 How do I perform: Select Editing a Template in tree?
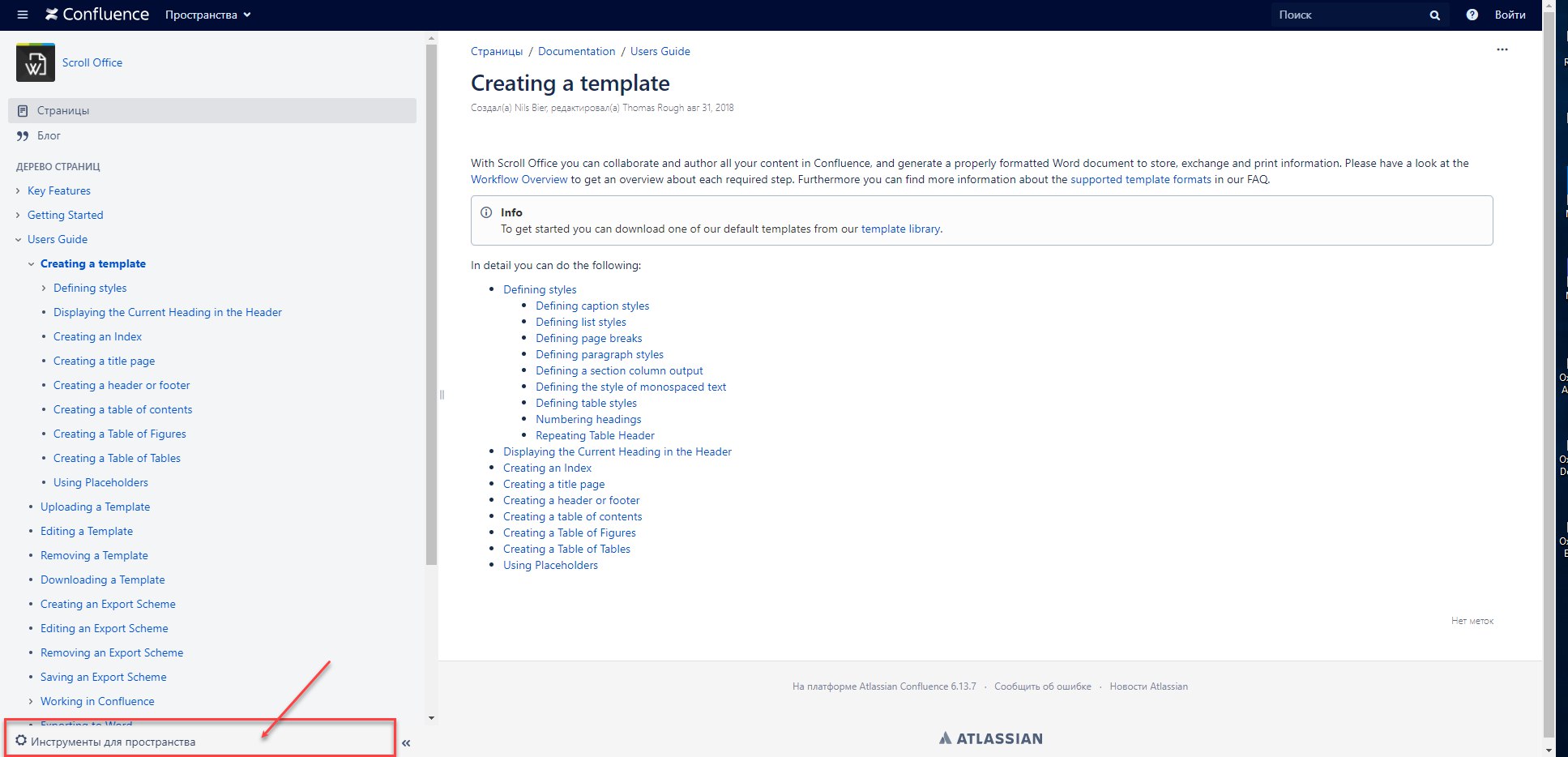(x=87, y=531)
